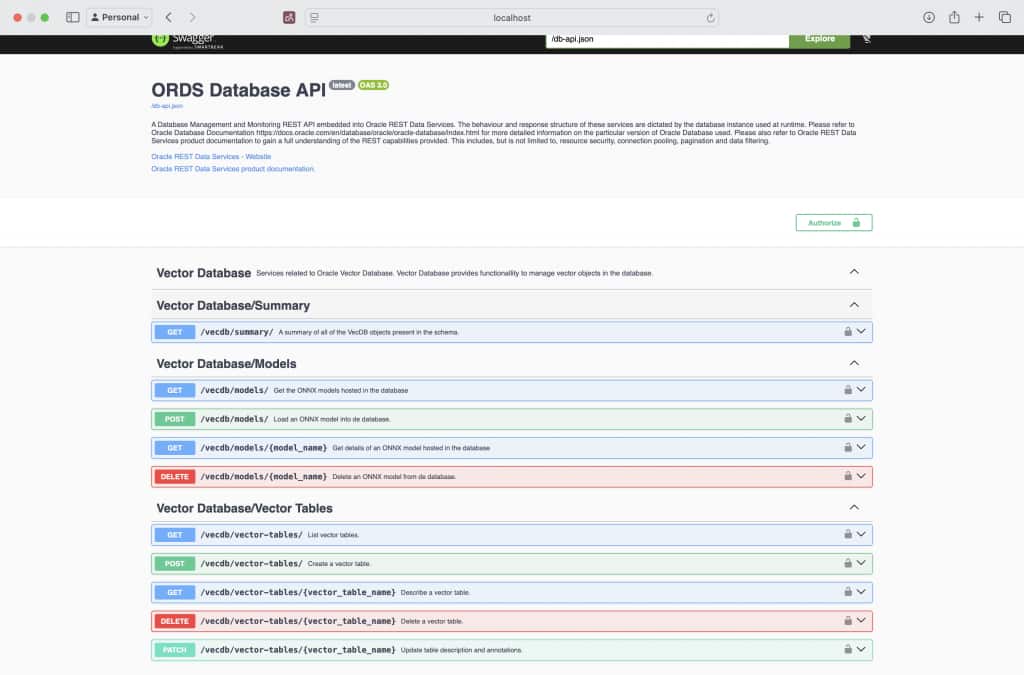Screen dimensions: 1024x675
Task: Click the lock icon on GET /vecdb/summary/ row
Action: pos(846,331)
